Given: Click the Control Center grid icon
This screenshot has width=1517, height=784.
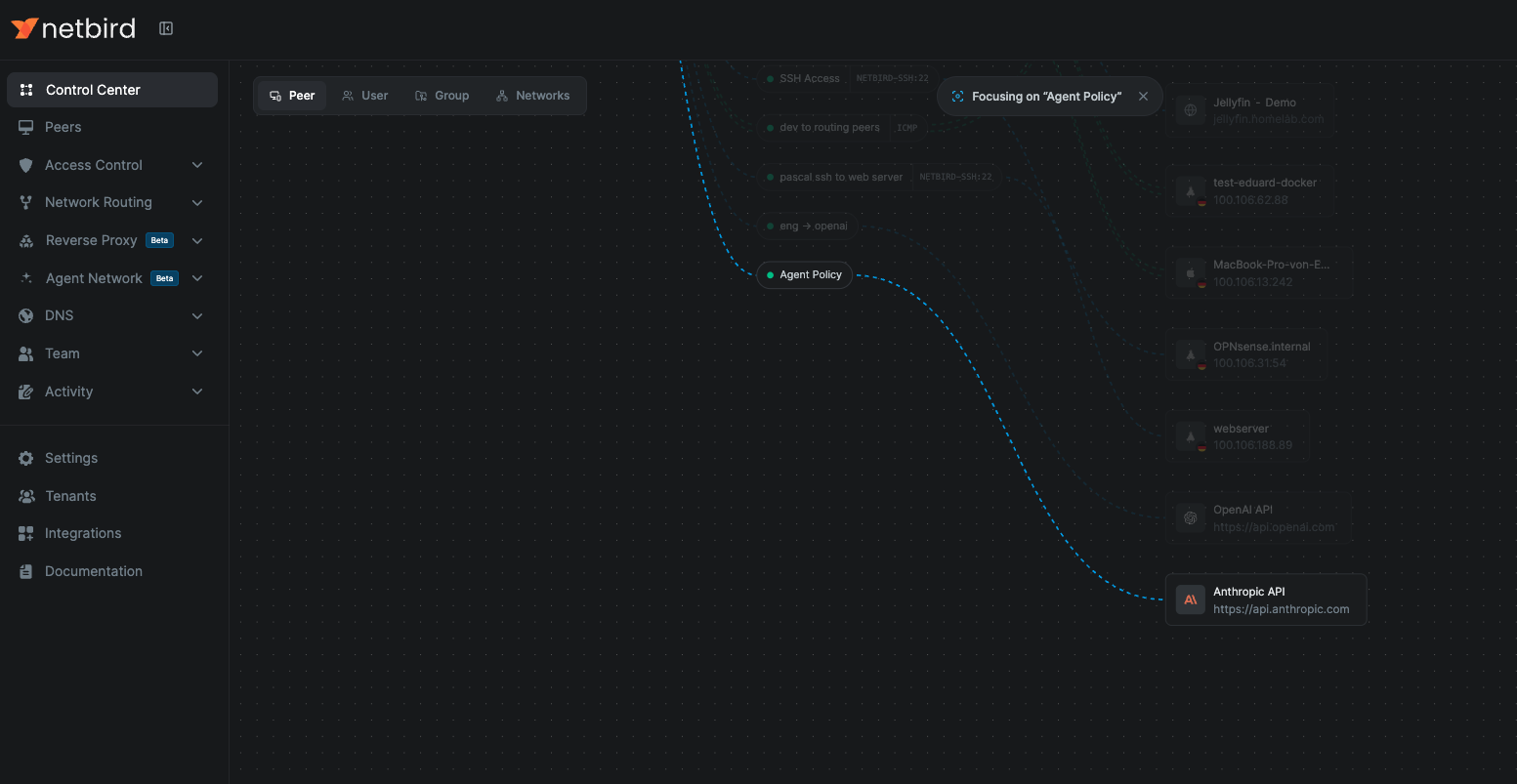Looking at the screenshot, I should pyautogui.click(x=26, y=90).
